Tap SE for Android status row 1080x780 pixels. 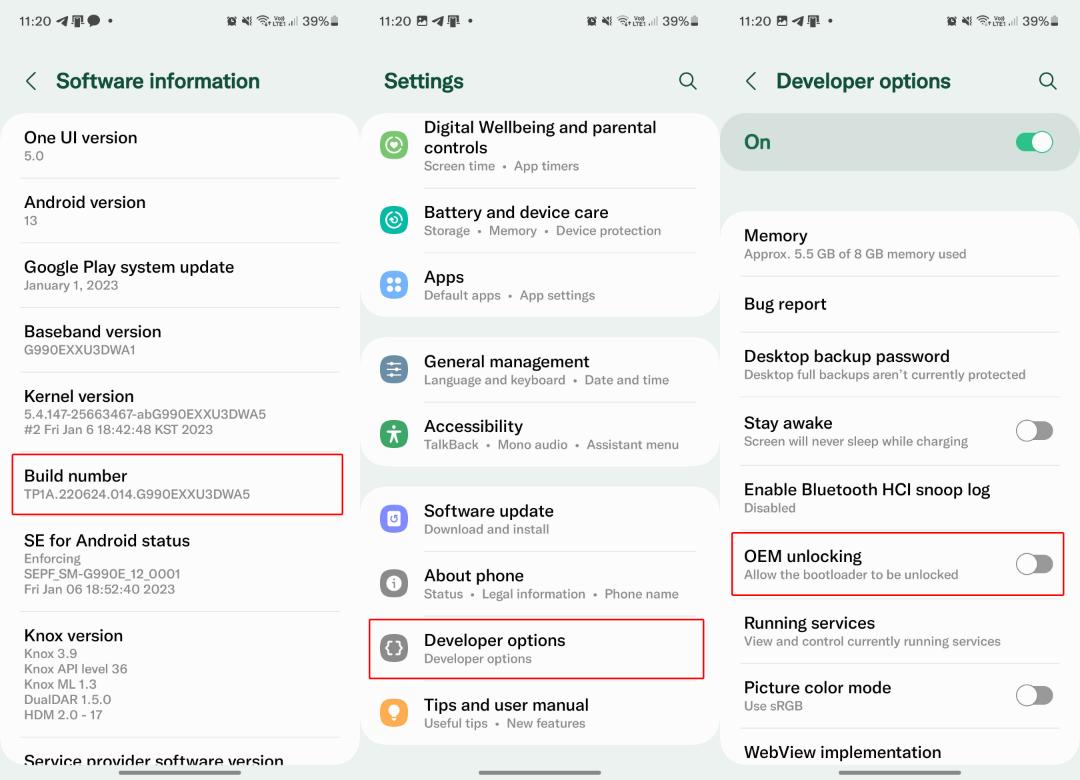tap(180, 564)
